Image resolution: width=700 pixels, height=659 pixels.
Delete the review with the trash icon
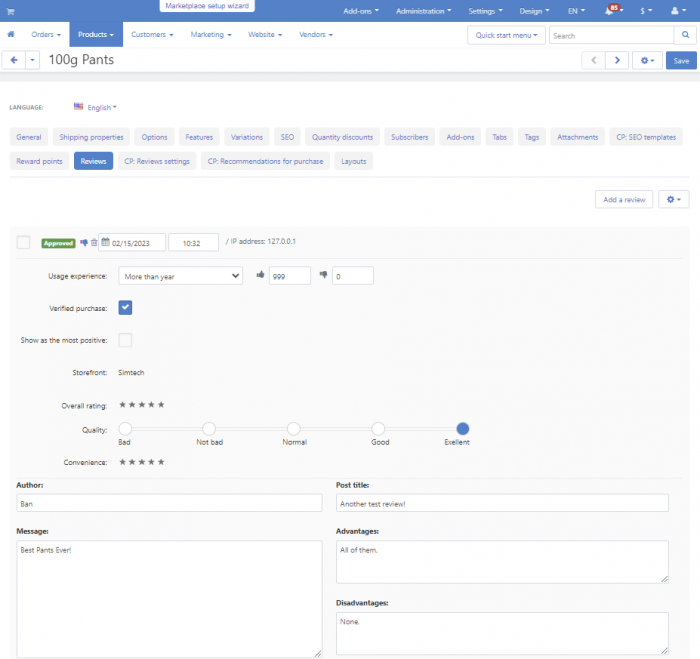pos(94,243)
